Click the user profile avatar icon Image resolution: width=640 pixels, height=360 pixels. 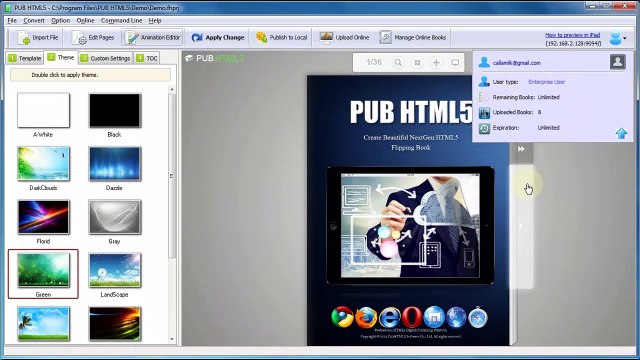tap(618, 62)
